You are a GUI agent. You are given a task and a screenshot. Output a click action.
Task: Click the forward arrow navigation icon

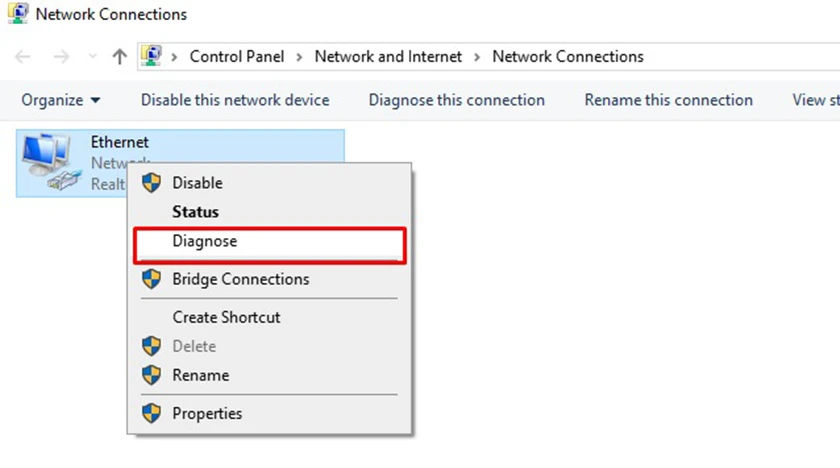pyautogui.click(x=62, y=56)
